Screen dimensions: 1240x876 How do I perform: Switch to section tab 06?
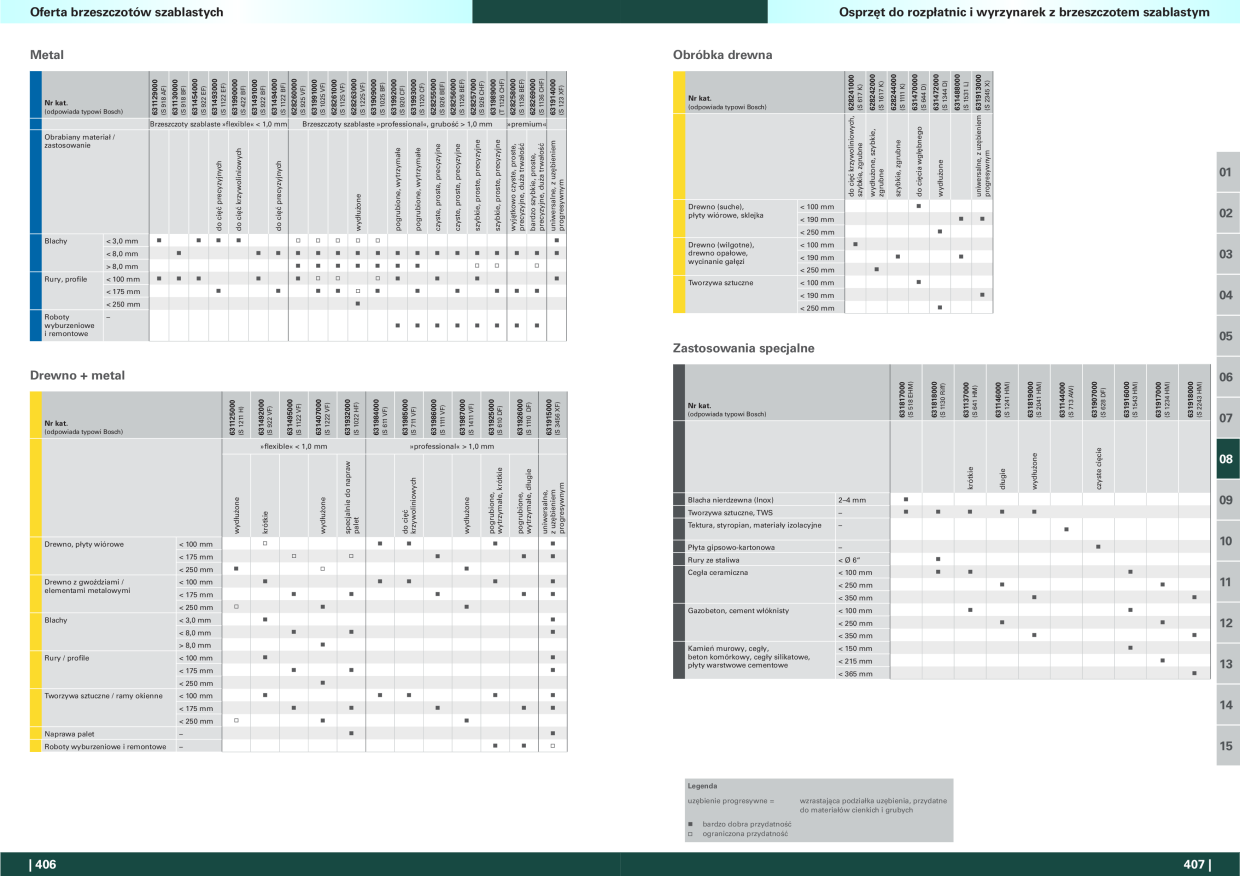pyautogui.click(x=1226, y=377)
